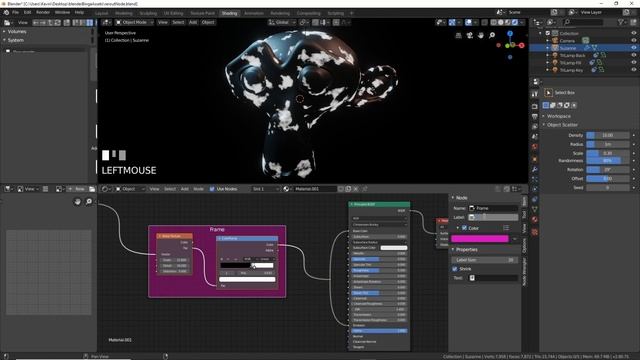The height and width of the screenshot is (360, 640).
Task: Open the node editor Node menu
Action: pyautogui.click(x=198, y=189)
